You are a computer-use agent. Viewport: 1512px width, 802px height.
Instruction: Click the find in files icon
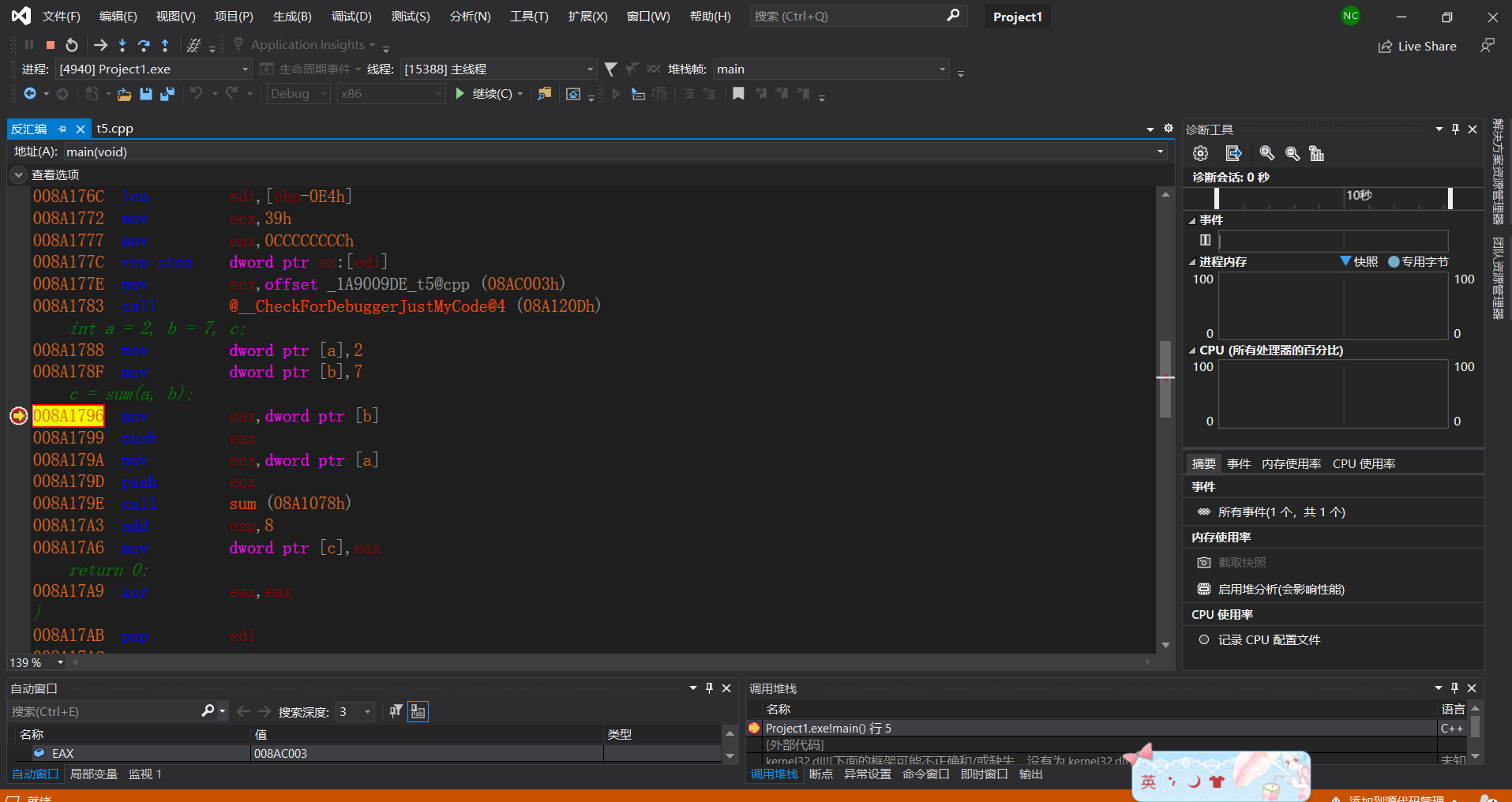click(x=545, y=94)
